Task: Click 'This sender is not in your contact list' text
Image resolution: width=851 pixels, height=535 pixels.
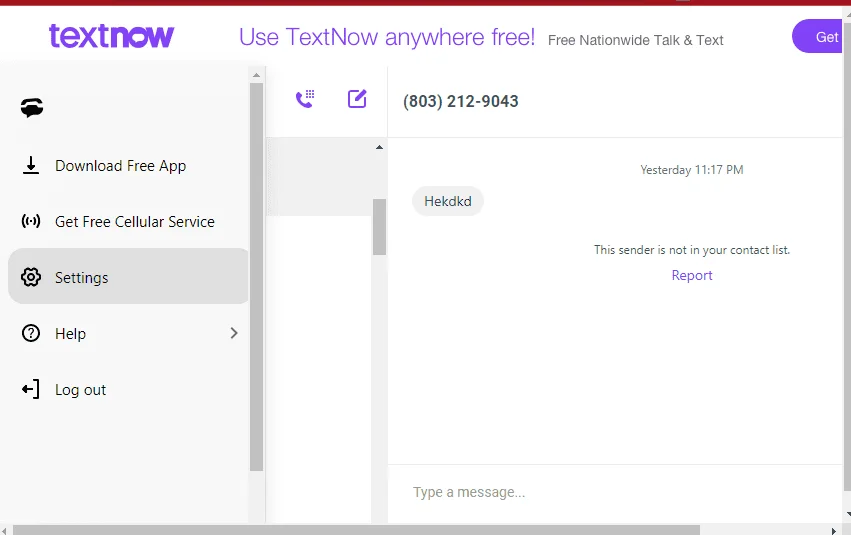Action: click(x=691, y=250)
